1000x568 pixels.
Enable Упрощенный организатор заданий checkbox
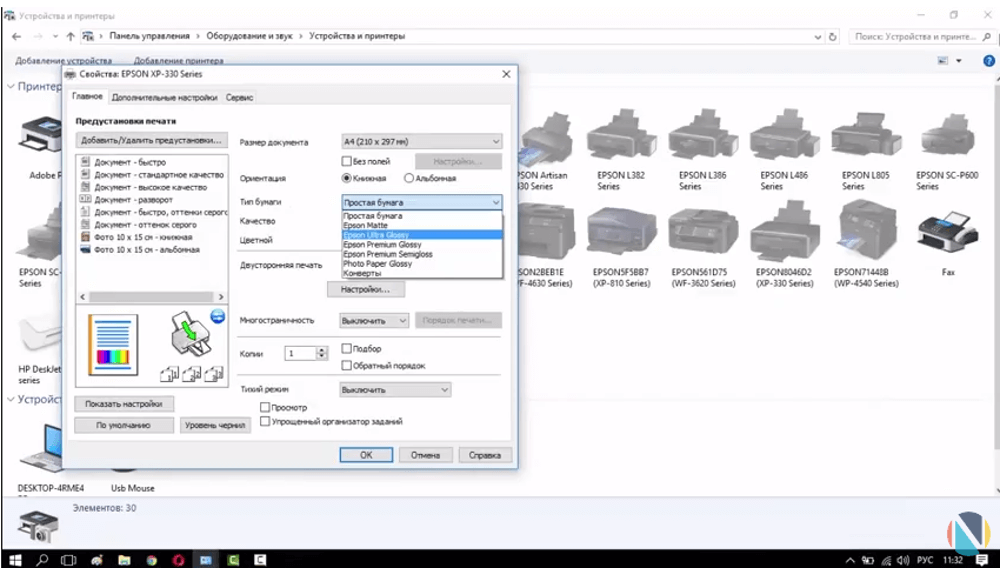point(265,421)
